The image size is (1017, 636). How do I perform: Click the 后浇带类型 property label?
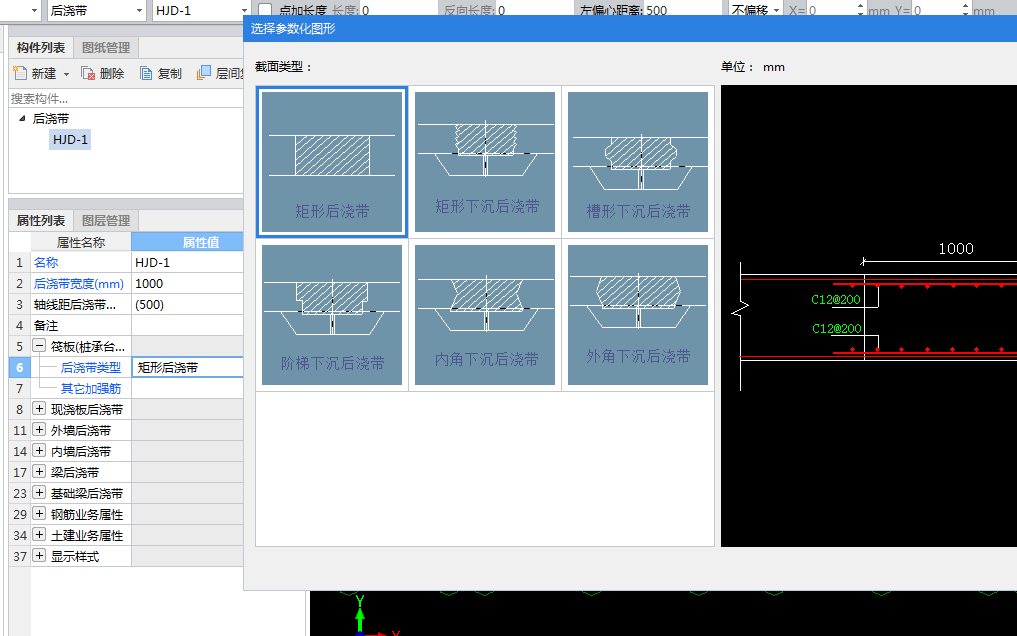tap(91, 368)
